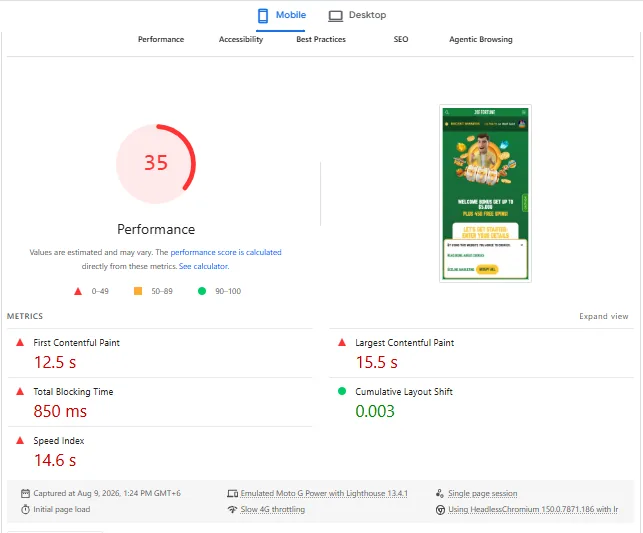Click the 'Initial page load' text
Image resolution: width=643 pixels, height=533 pixels.
point(62,509)
